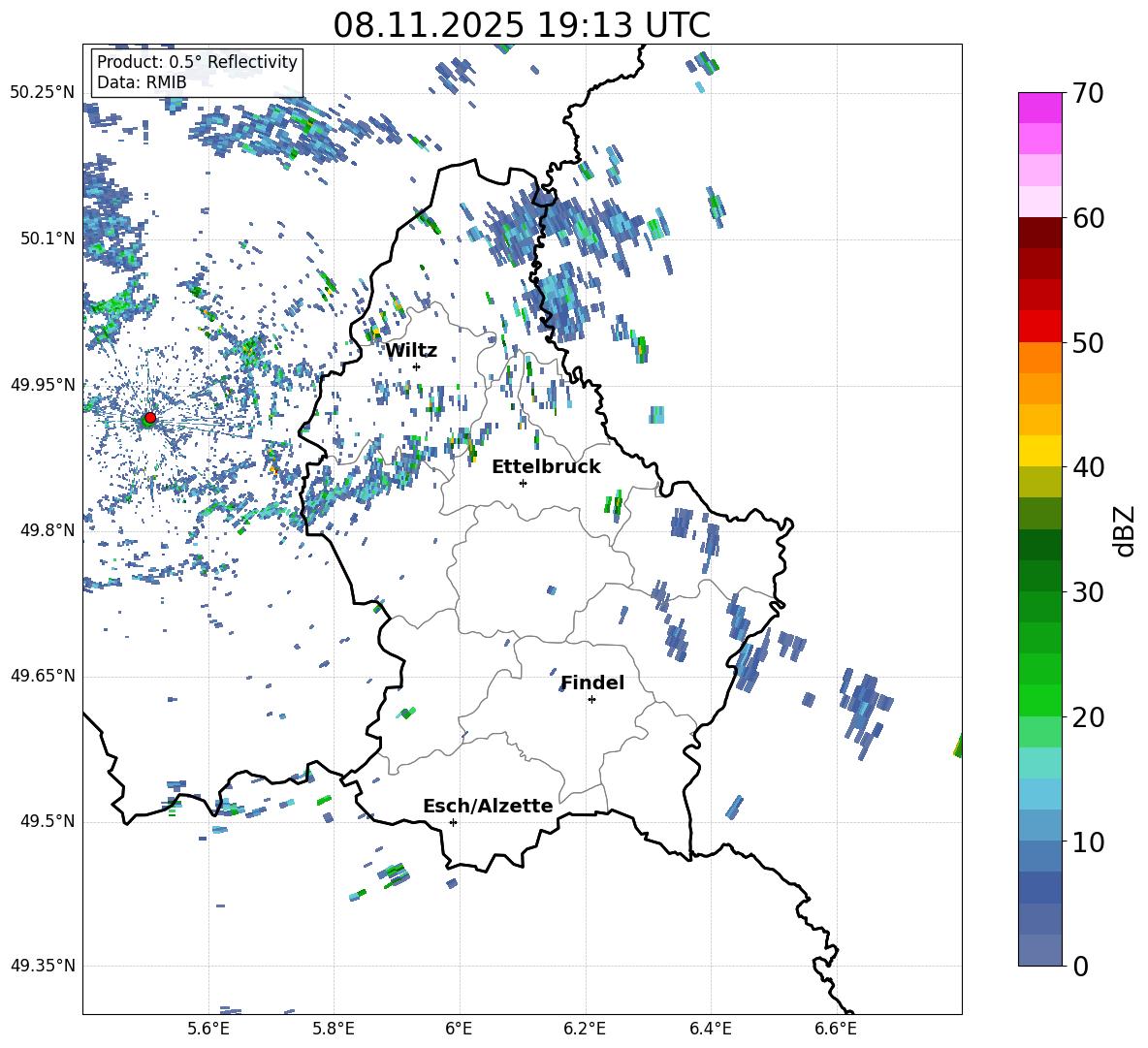Image resolution: width=1148 pixels, height=1048 pixels.
Task: Click the dBZ colorbar axis label
Action: 1125,530
